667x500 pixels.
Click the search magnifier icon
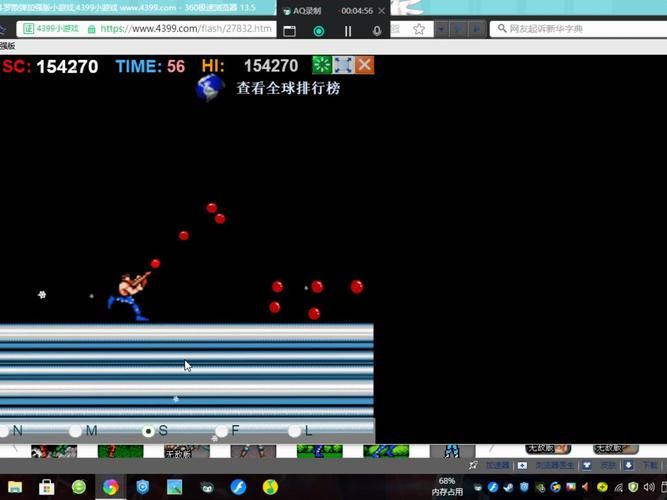pyautogui.click(x=502, y=29)
